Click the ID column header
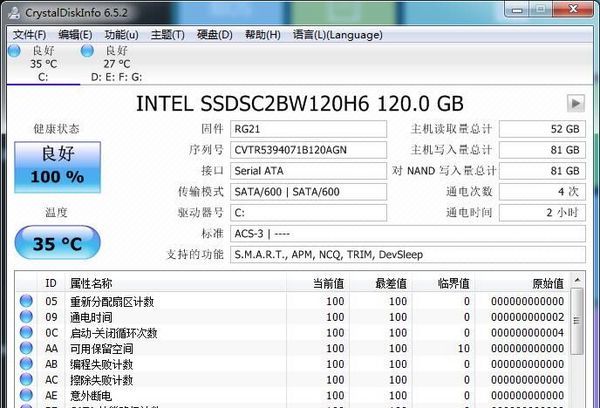Image resolution: width=600 pixels, height=408 pixels. (x=51, y=283)
